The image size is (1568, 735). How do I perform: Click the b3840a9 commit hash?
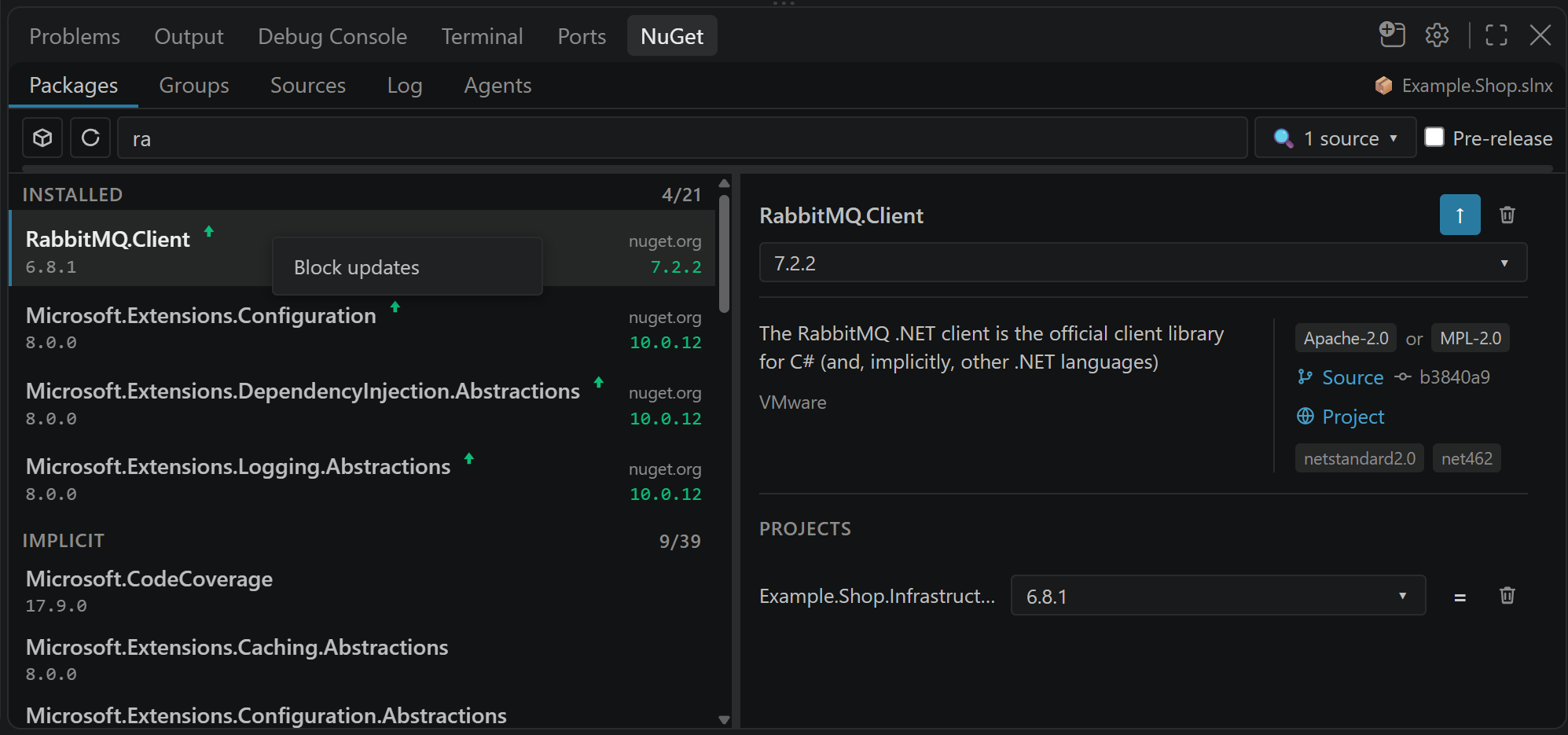coord(1454,377)
